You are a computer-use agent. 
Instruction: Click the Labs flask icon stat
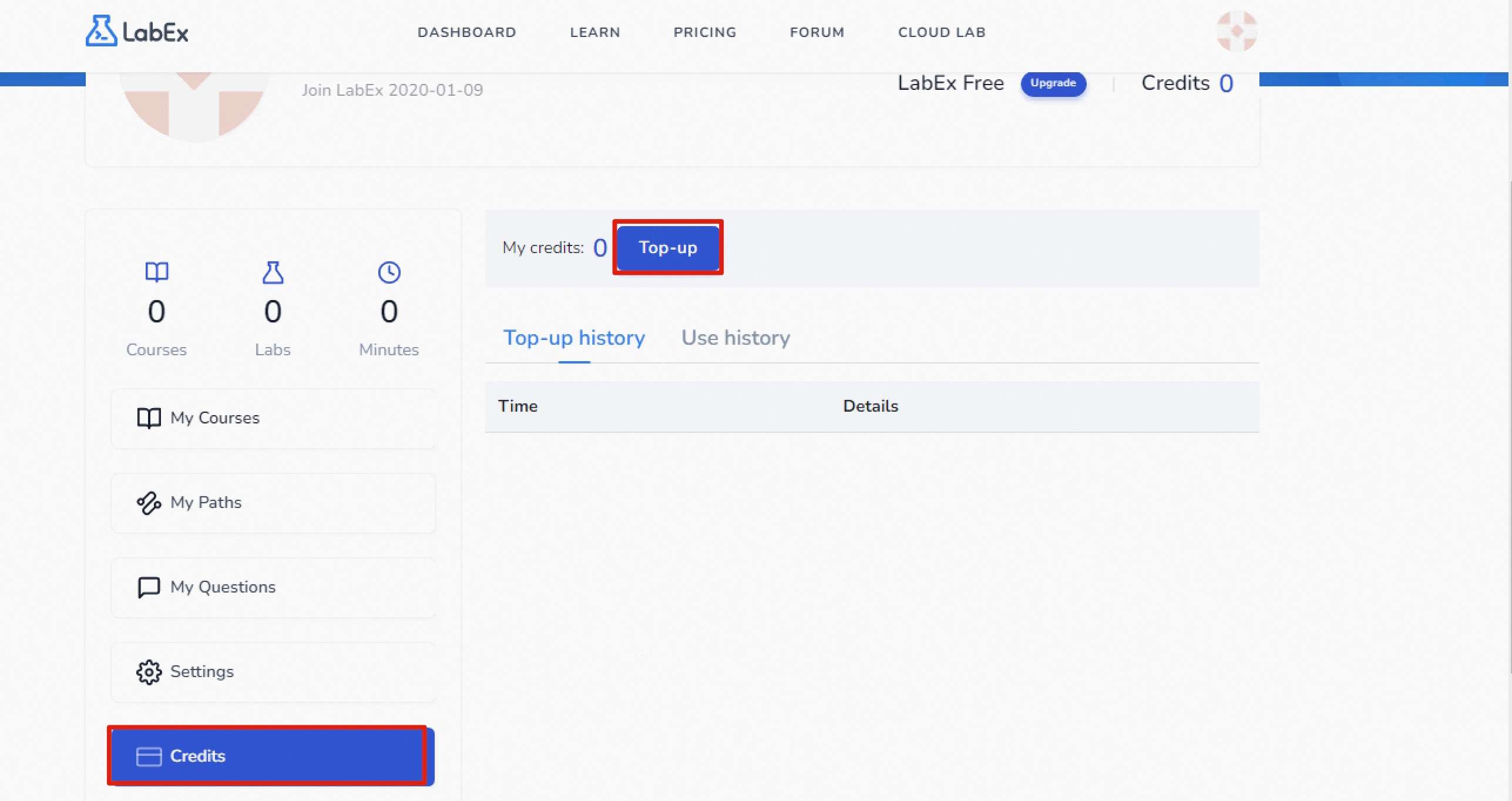pyautogui.click(x=273, y=272)
